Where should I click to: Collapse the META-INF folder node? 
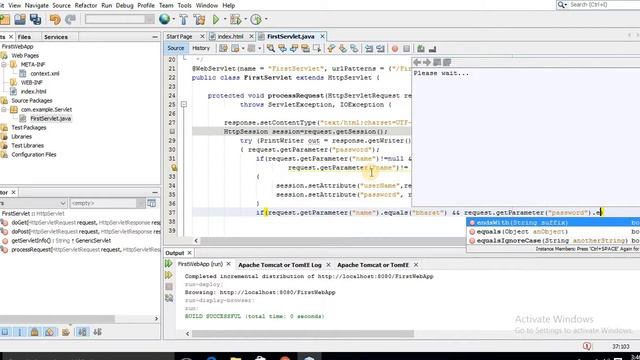4,64
